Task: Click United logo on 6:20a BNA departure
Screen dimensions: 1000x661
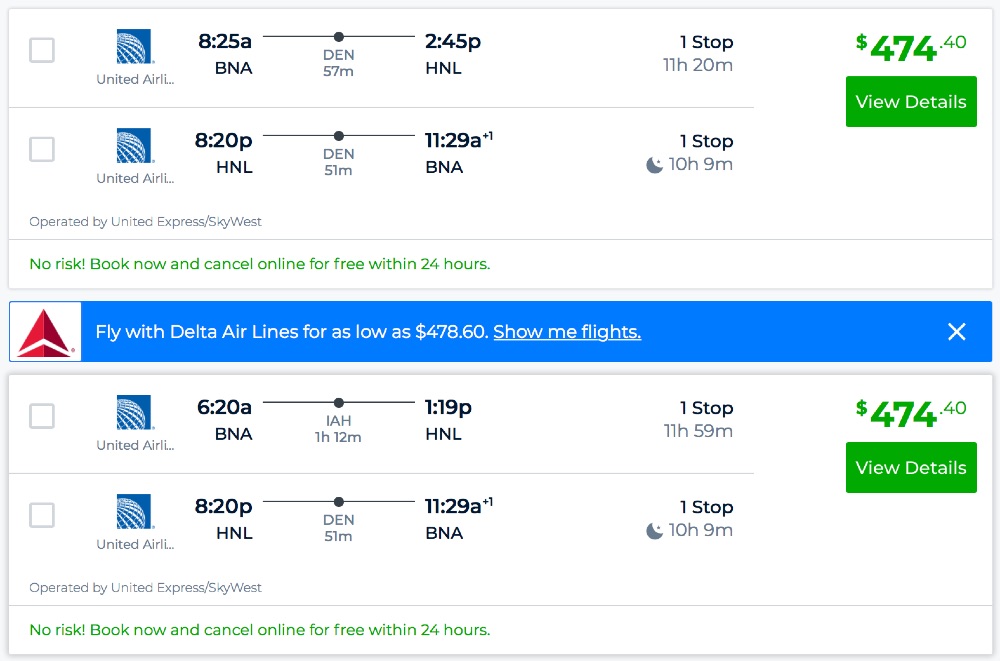Action: tap(134, 413)
